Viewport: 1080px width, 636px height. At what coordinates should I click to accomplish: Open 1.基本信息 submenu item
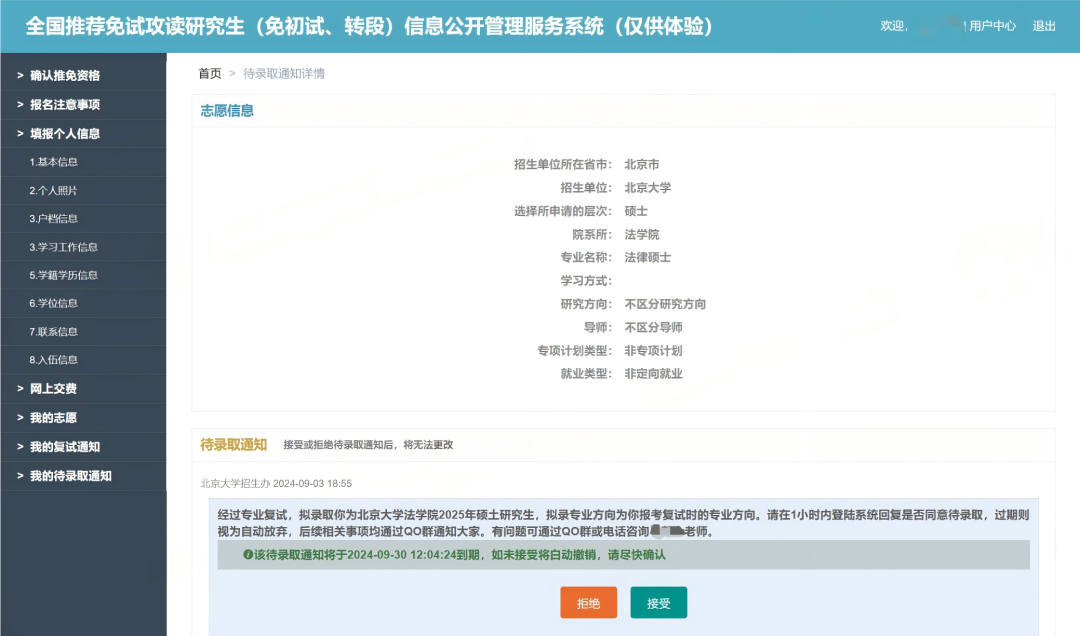pyautogui.click(x=54, y=162)
